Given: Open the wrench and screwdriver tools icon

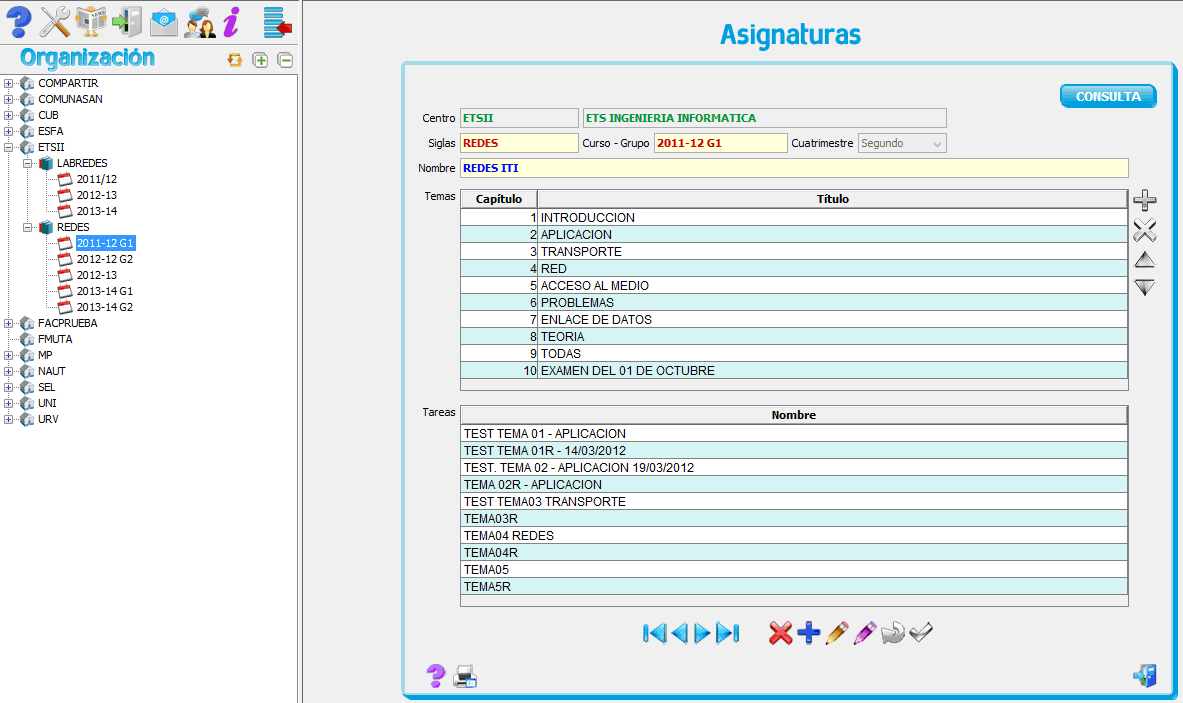Looking at the screenshot, I should (56, 20).
